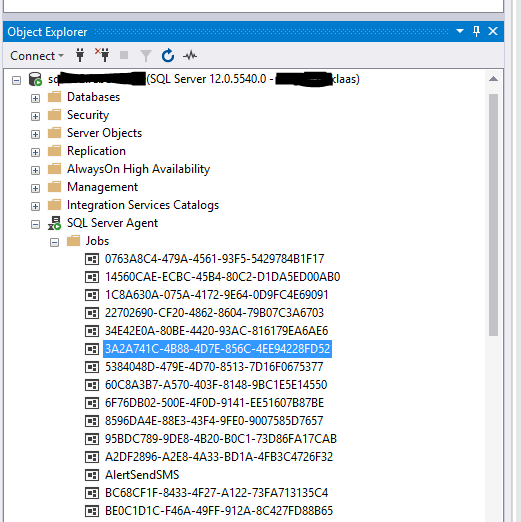The width and height of the screenshot is (521, 522).
Task: Select job A2DF2896-A2E8-4A33-BD1A-4FB3C4726F32
Action: point(219,457)
